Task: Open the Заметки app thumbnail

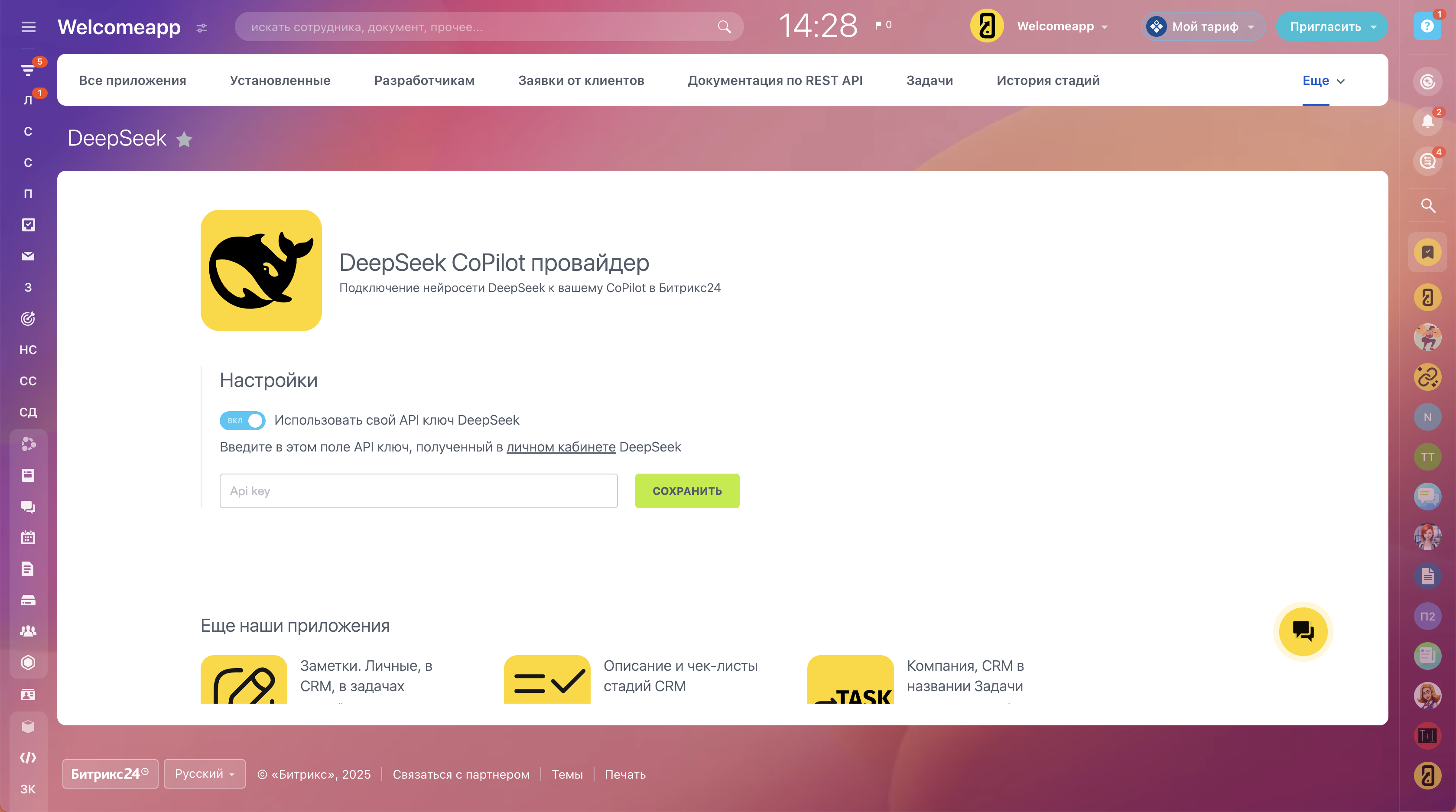Action: click(x=244, y=680)
